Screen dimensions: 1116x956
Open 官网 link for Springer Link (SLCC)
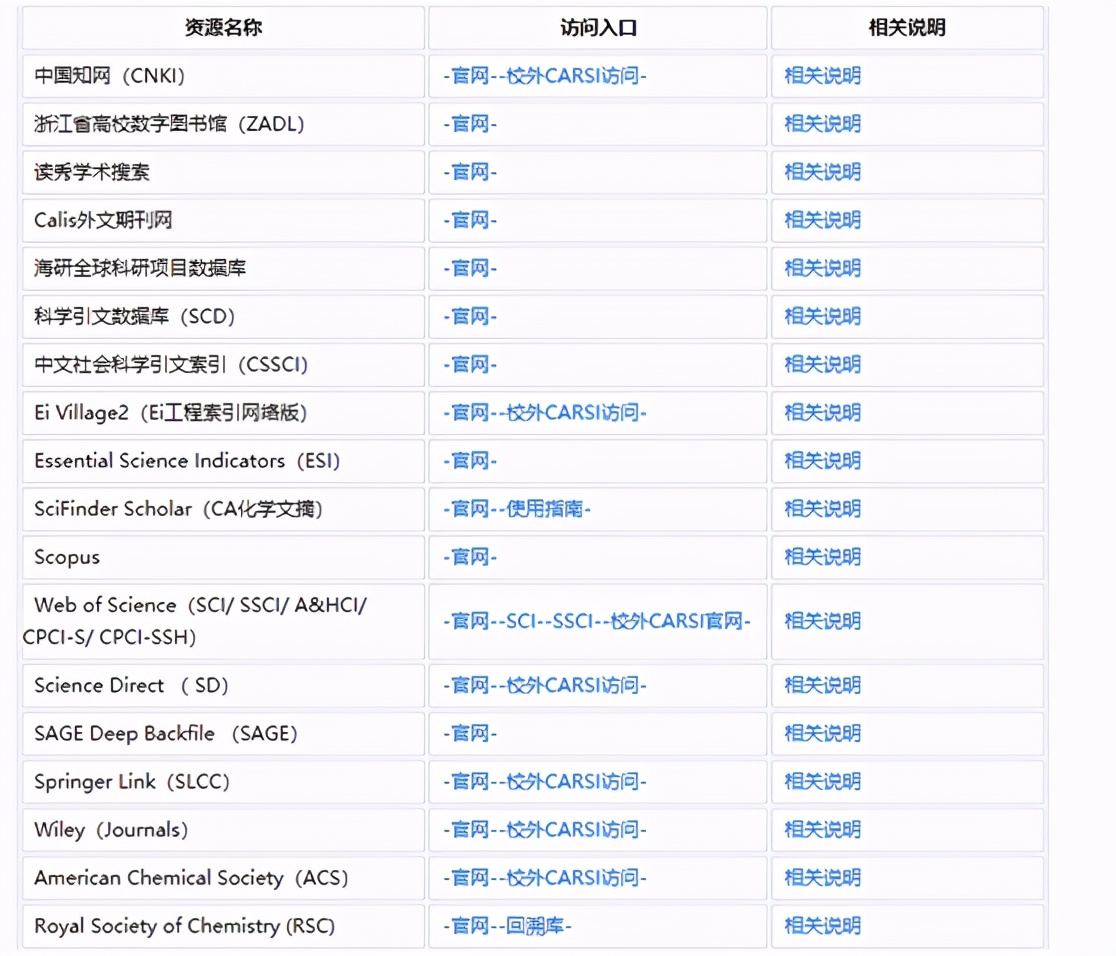click(470, 782)
